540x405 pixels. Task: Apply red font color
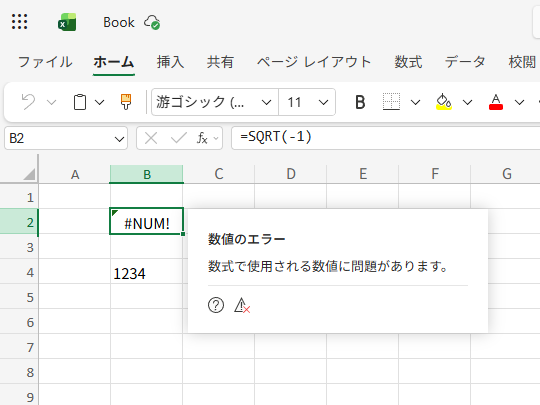496,102
